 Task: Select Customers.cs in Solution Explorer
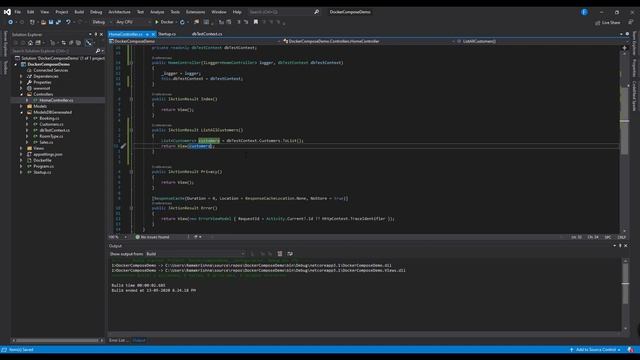51,124
